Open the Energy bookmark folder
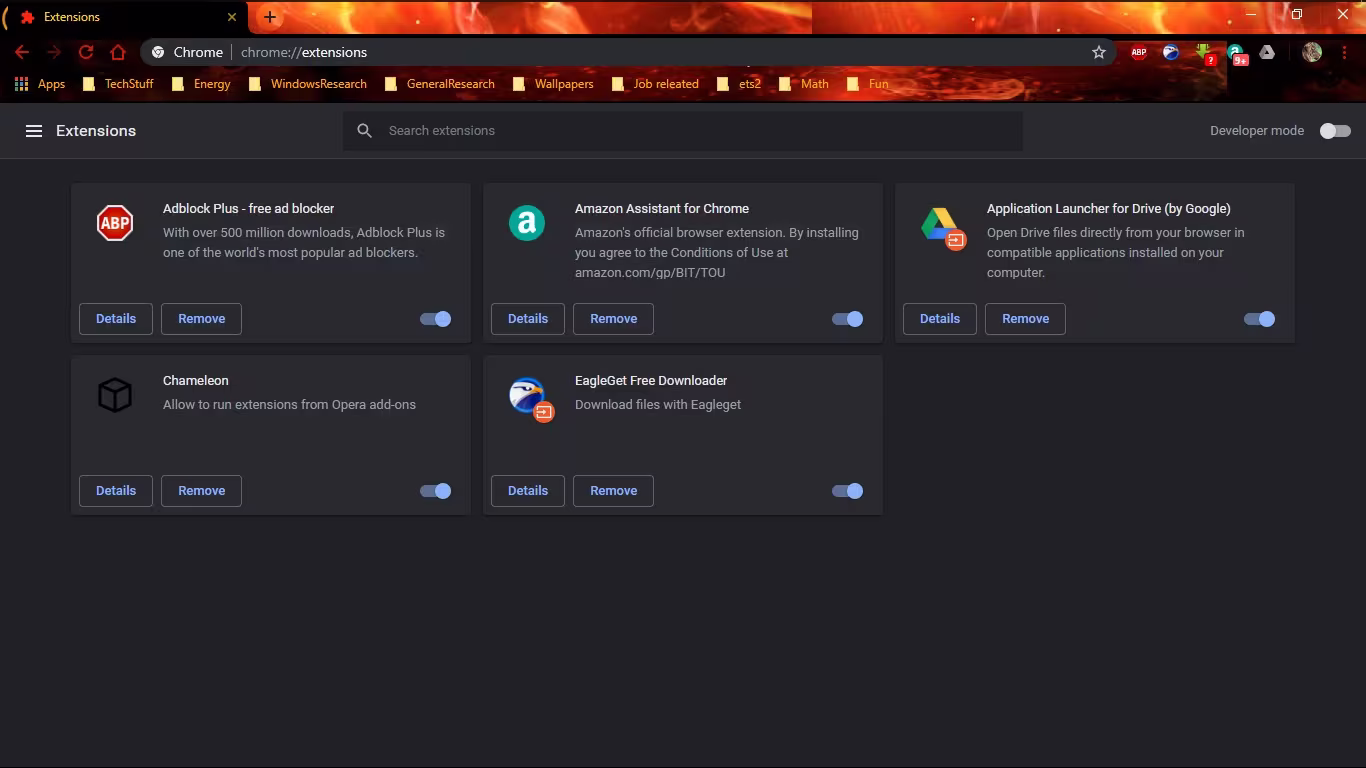This screenshot has height=768, width=1366. click(x=201, y=84)
